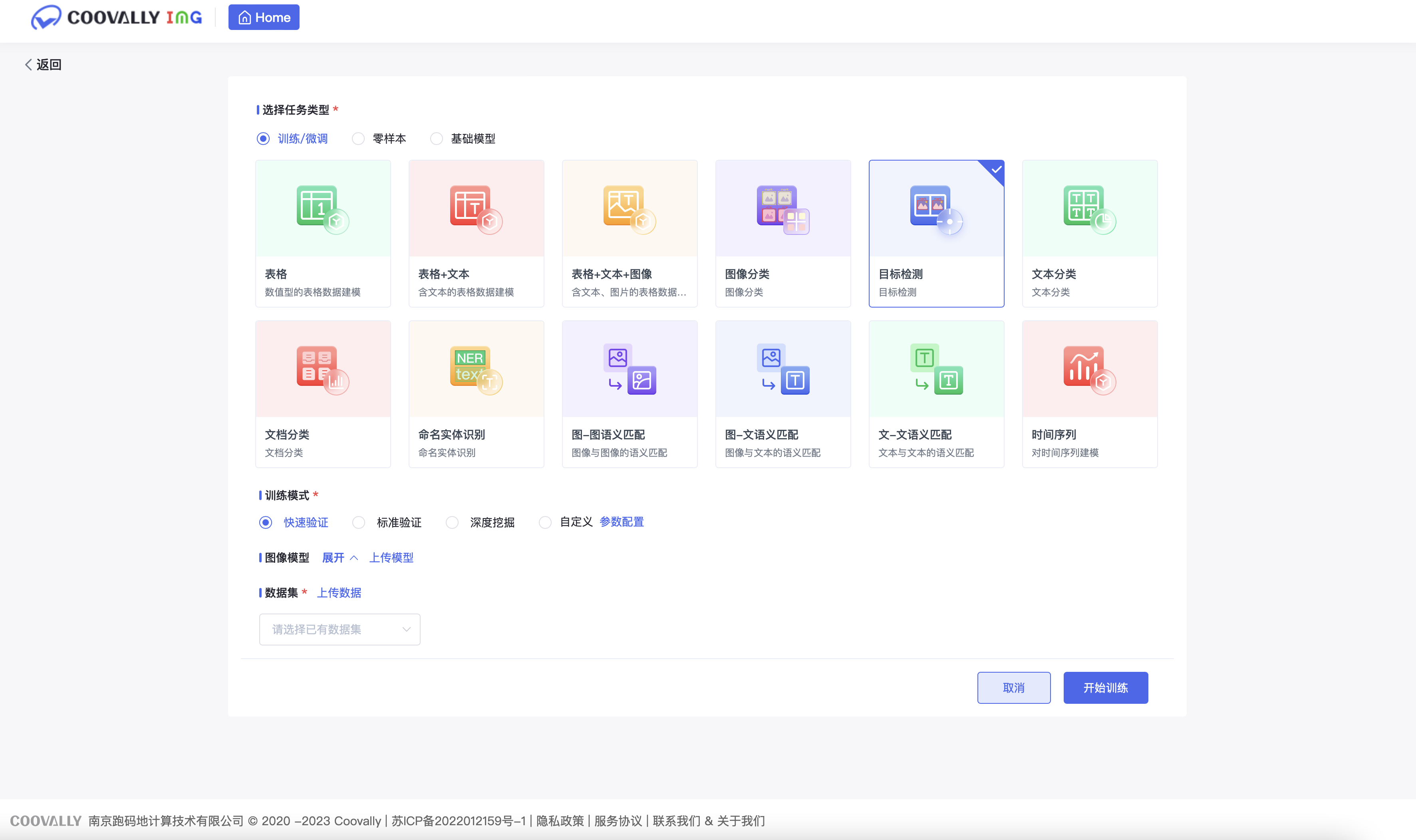Screen dimensions: 1416x840
Task: Click the Home navigation button
Action: (263, 17)
